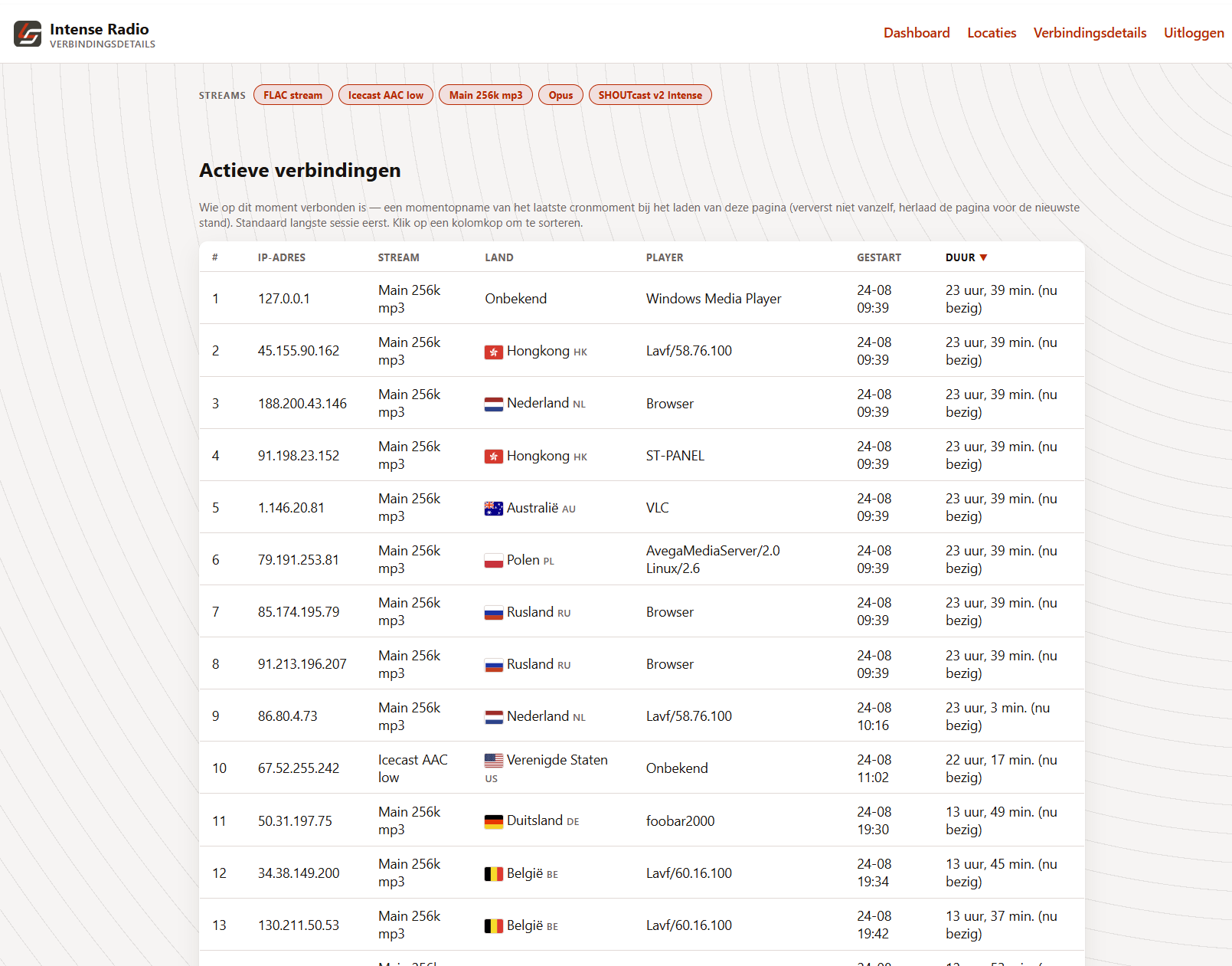Open the Dashboard page

click(917, 33)
